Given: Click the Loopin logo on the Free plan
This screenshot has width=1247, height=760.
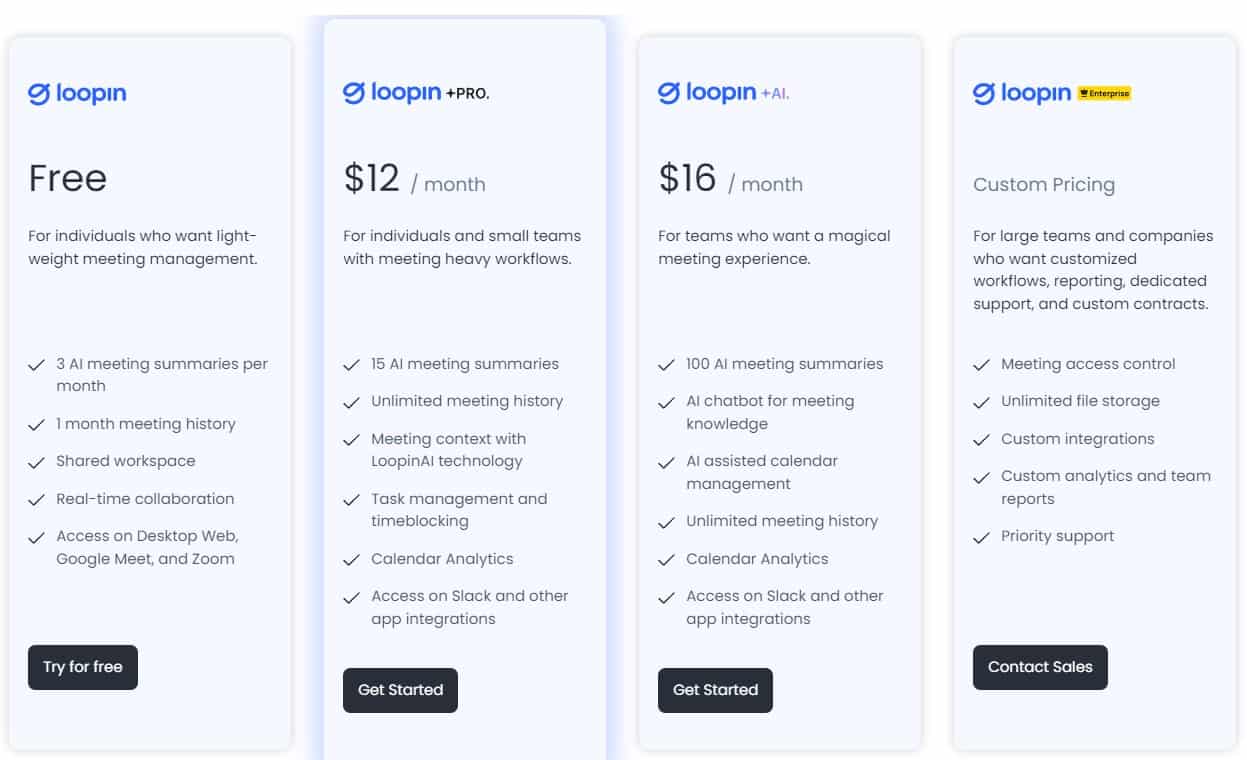Looking at the screenshot, I should (77, 93).
